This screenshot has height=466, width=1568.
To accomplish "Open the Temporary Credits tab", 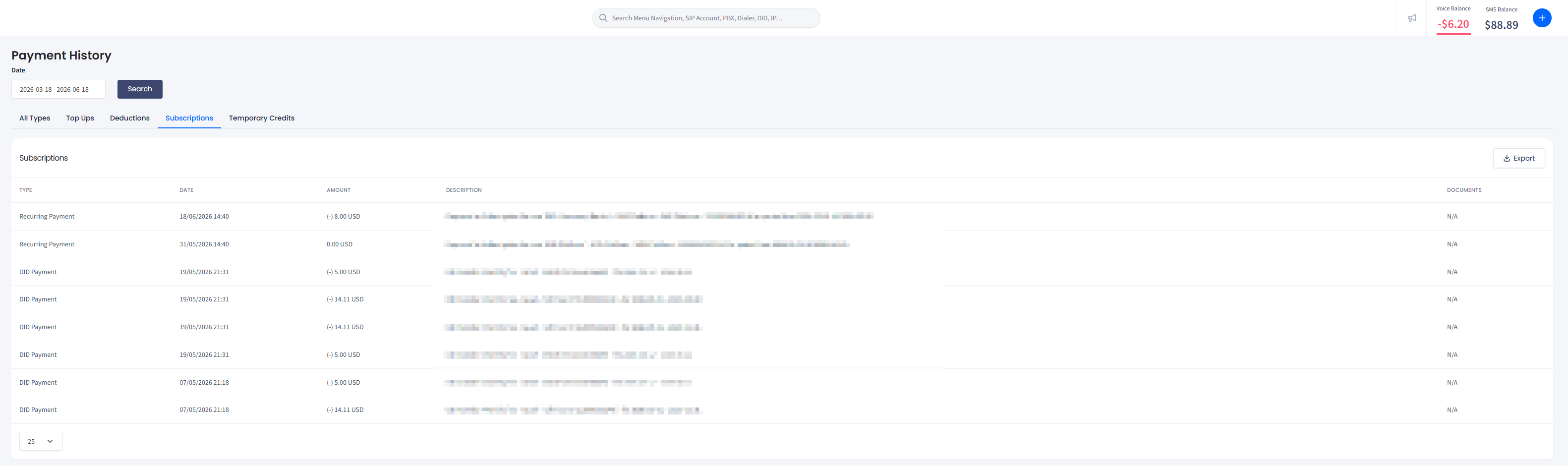I will (x=262, y=118).
